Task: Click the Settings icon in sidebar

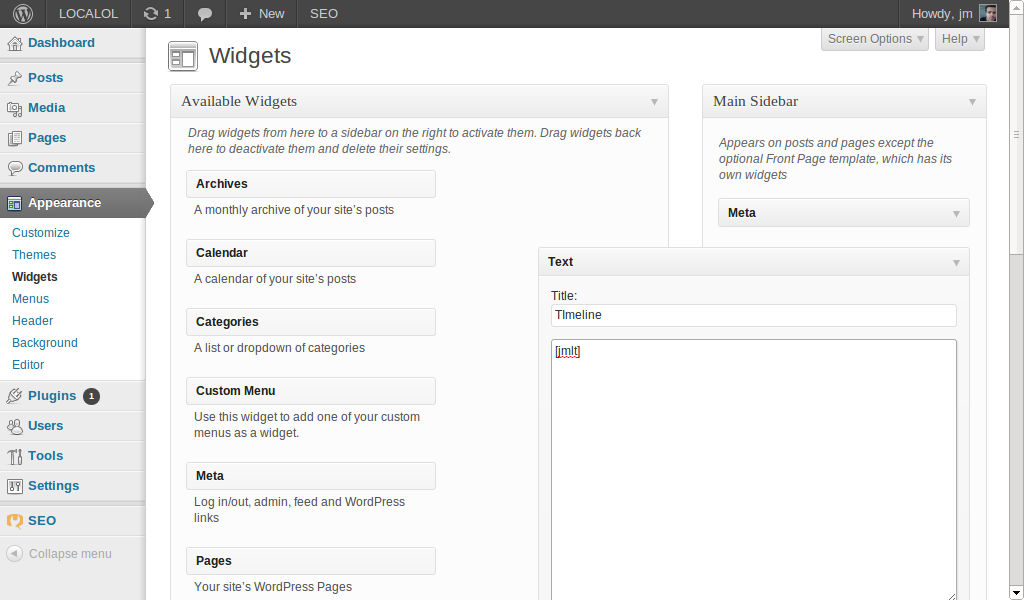Action: tap(14, 486)
